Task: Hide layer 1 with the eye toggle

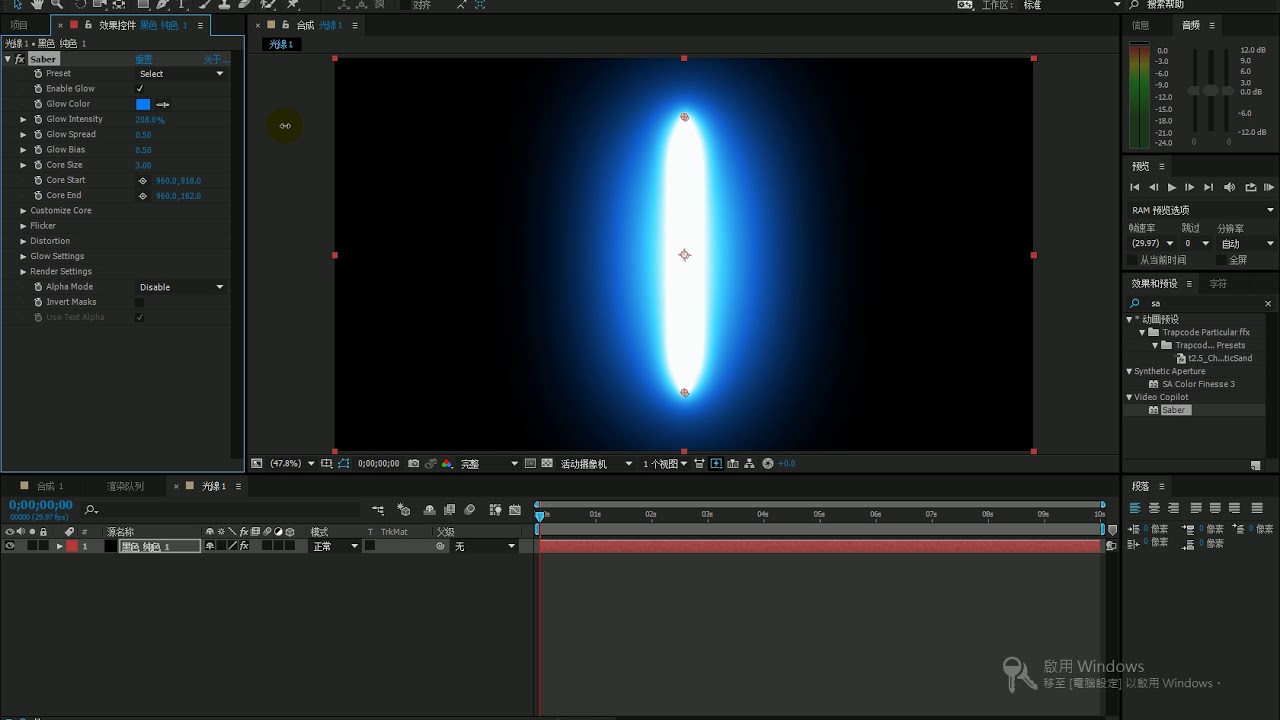Action: click(x=10, y=547)
